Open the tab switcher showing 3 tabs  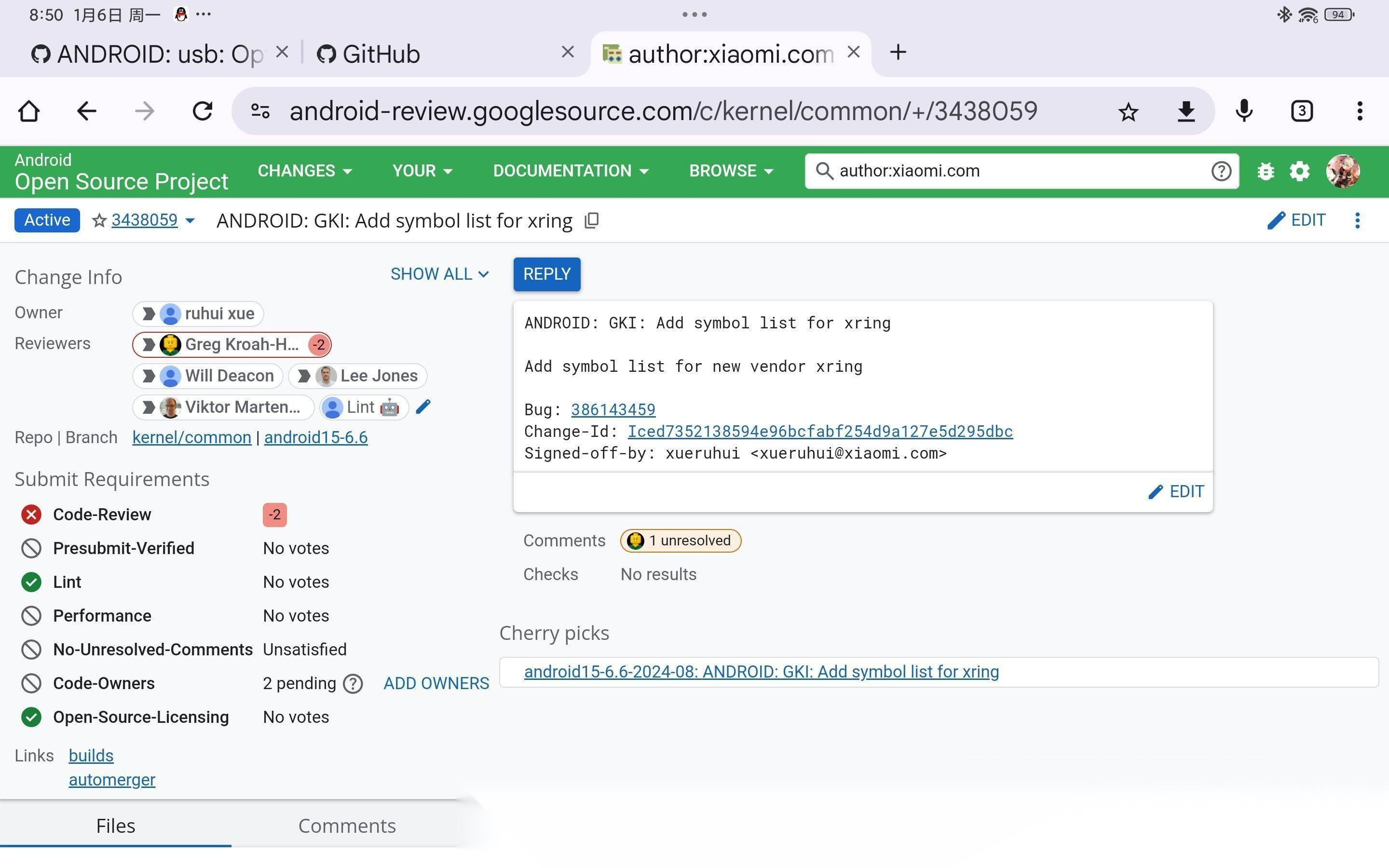point(1302,111)
